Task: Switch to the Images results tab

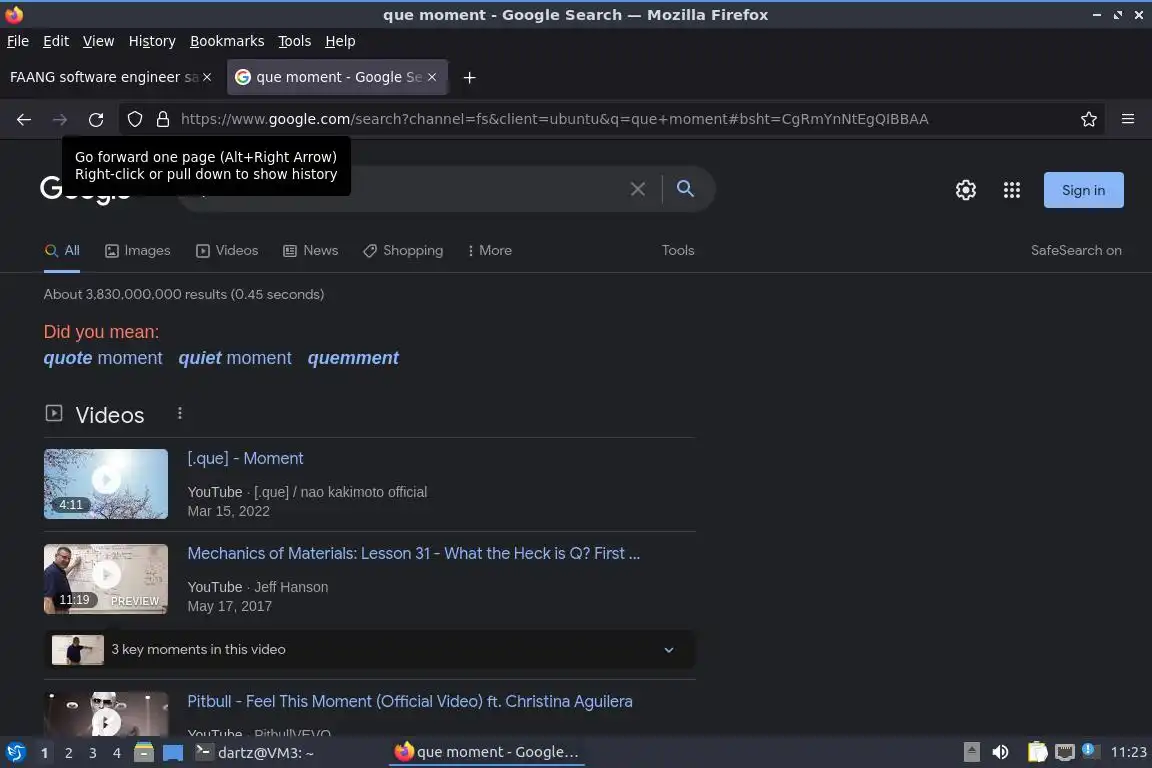Action: click(137, 251)
